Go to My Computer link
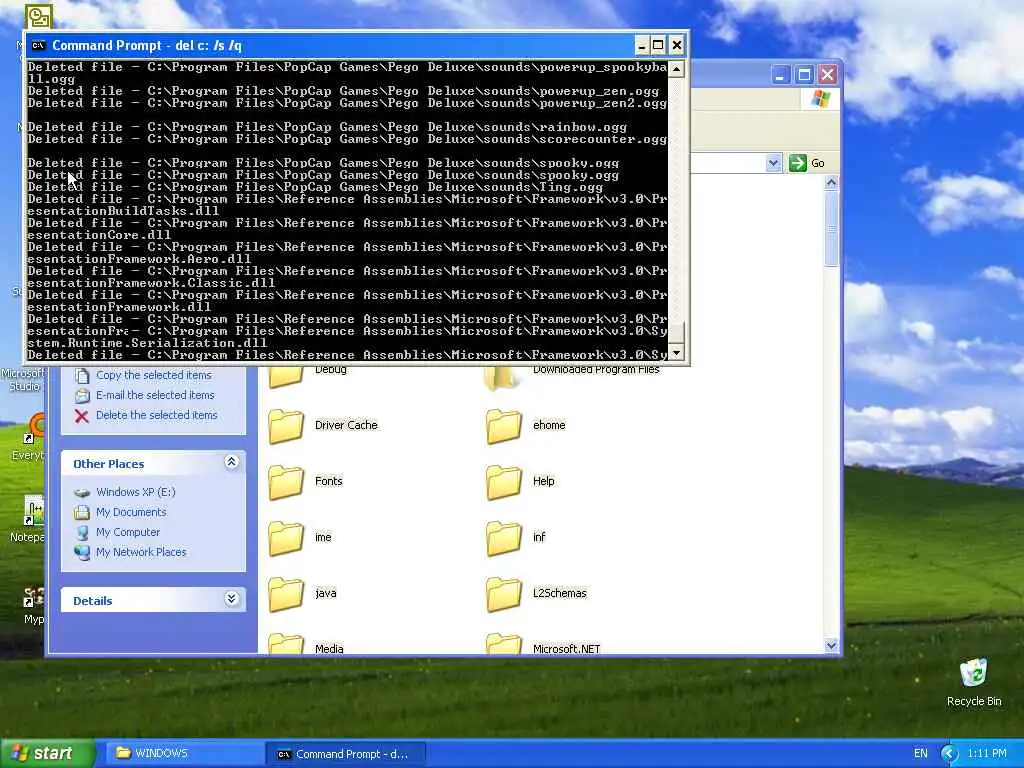The width and height of the screenshot is (1024, 768). (128, 532)
